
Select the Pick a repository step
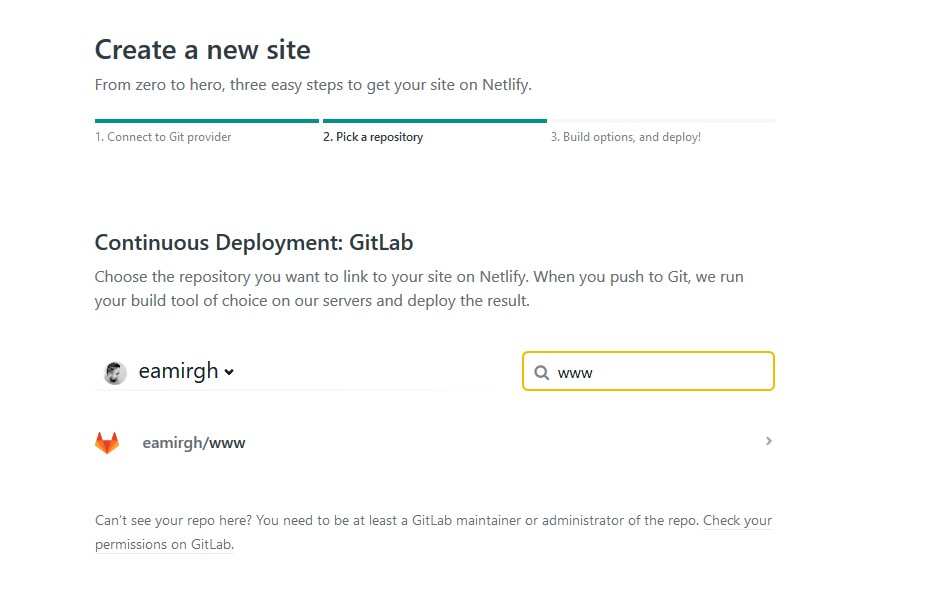[372, 137]
